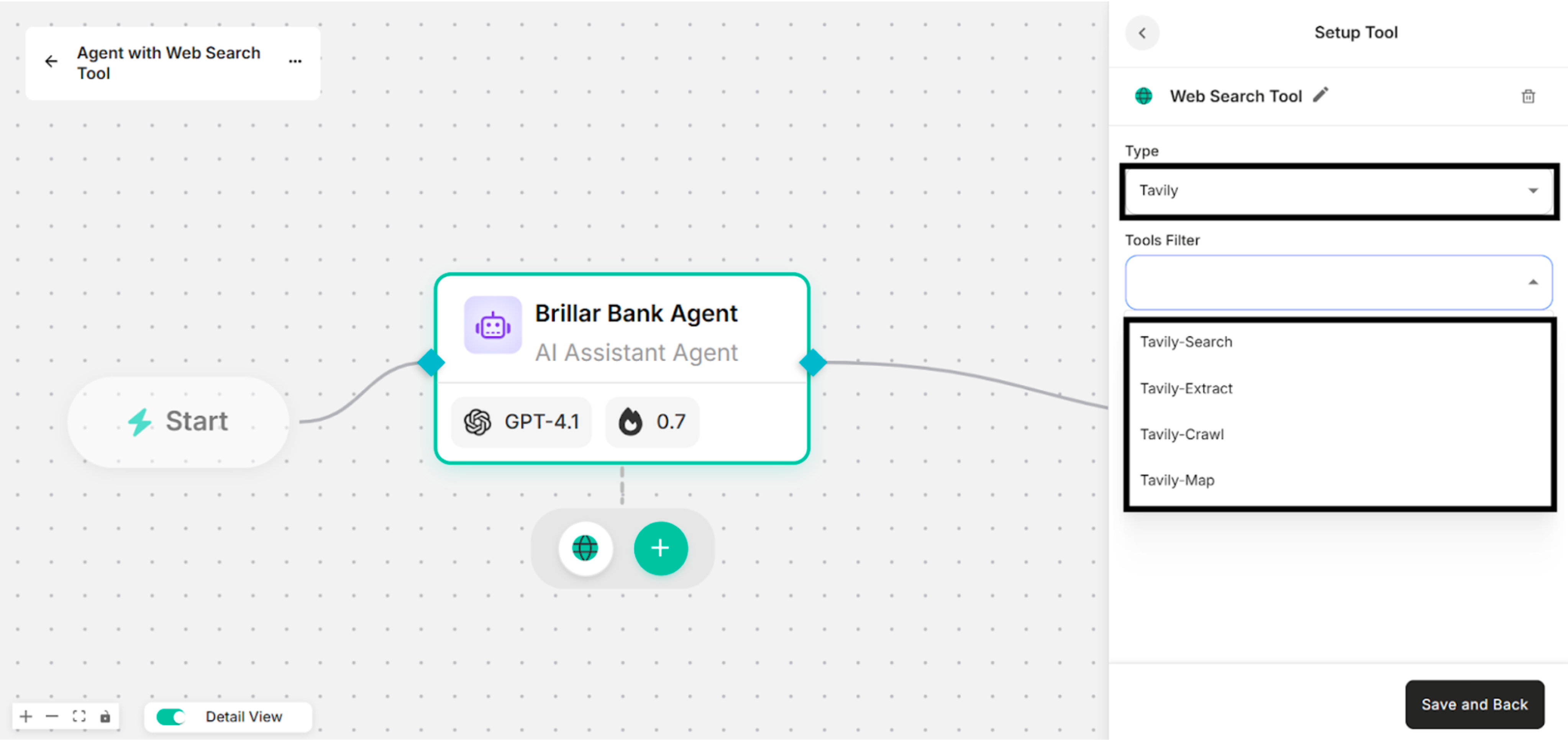Click the plus icon to add a tool

tap(661, 548)
